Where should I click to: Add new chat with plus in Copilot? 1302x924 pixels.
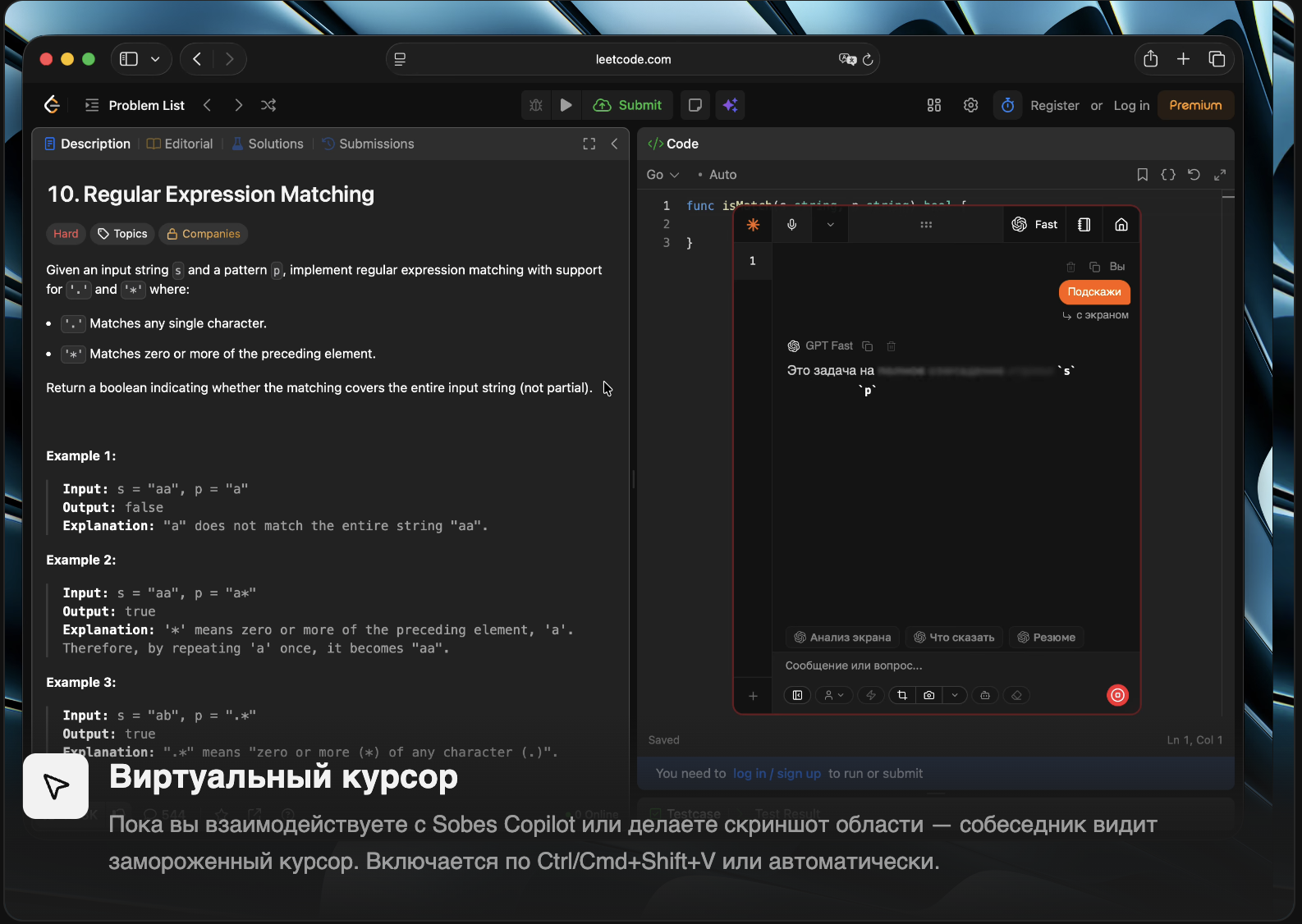coord(753,696)
